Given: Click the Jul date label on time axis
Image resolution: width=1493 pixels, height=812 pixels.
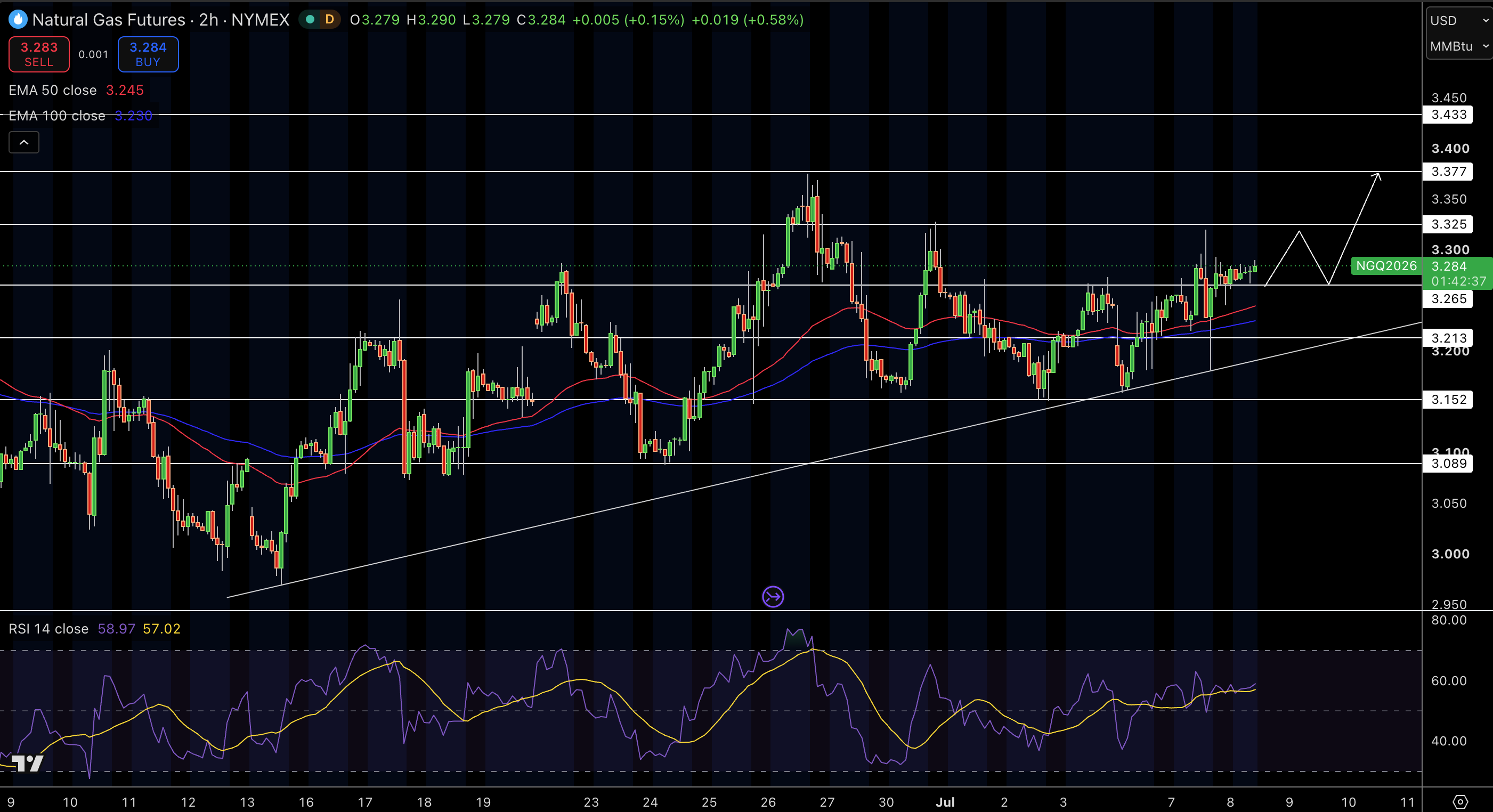Looking at the screenshot, I should coord(945,802).
